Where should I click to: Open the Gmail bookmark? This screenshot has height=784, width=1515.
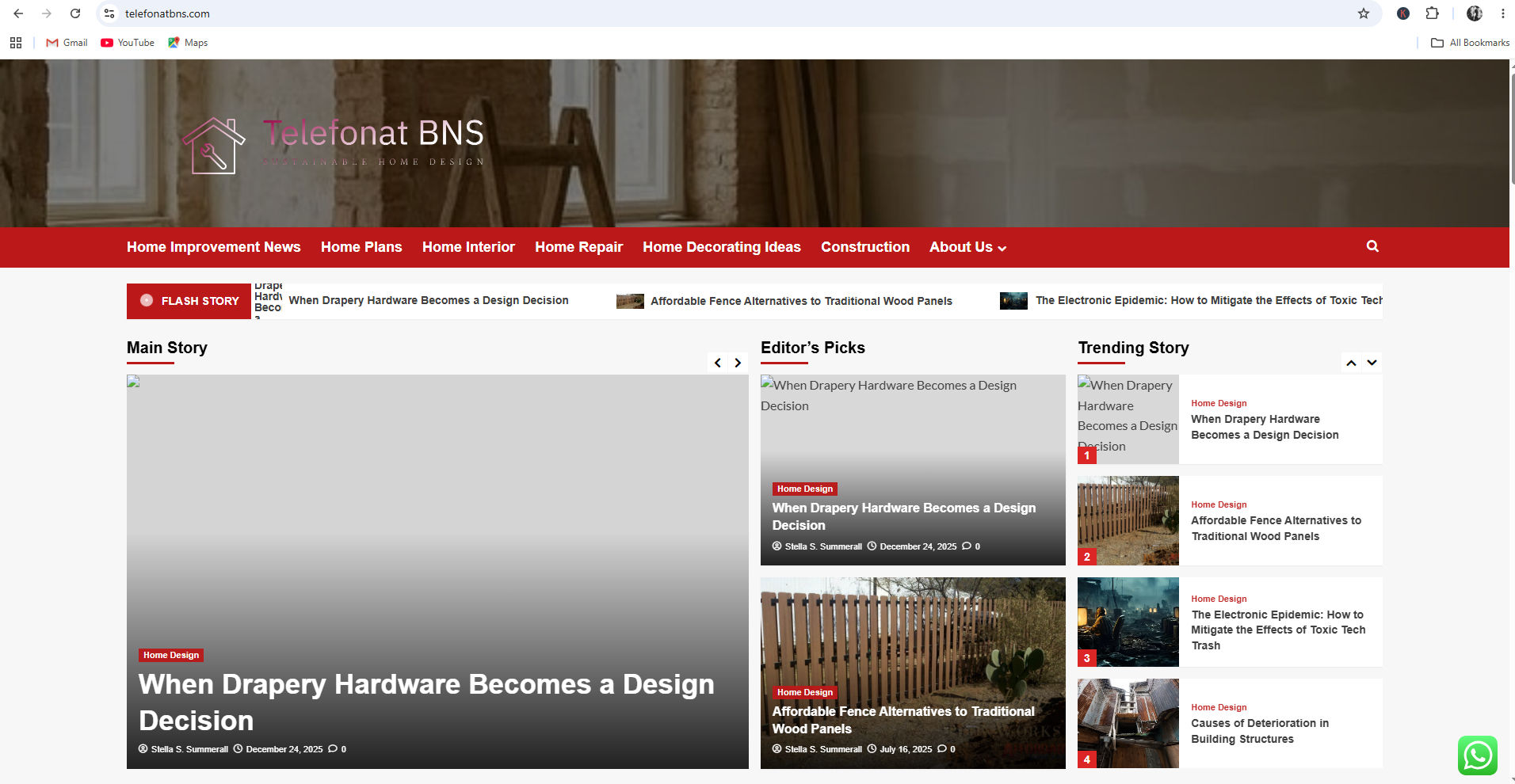[67, 43]
